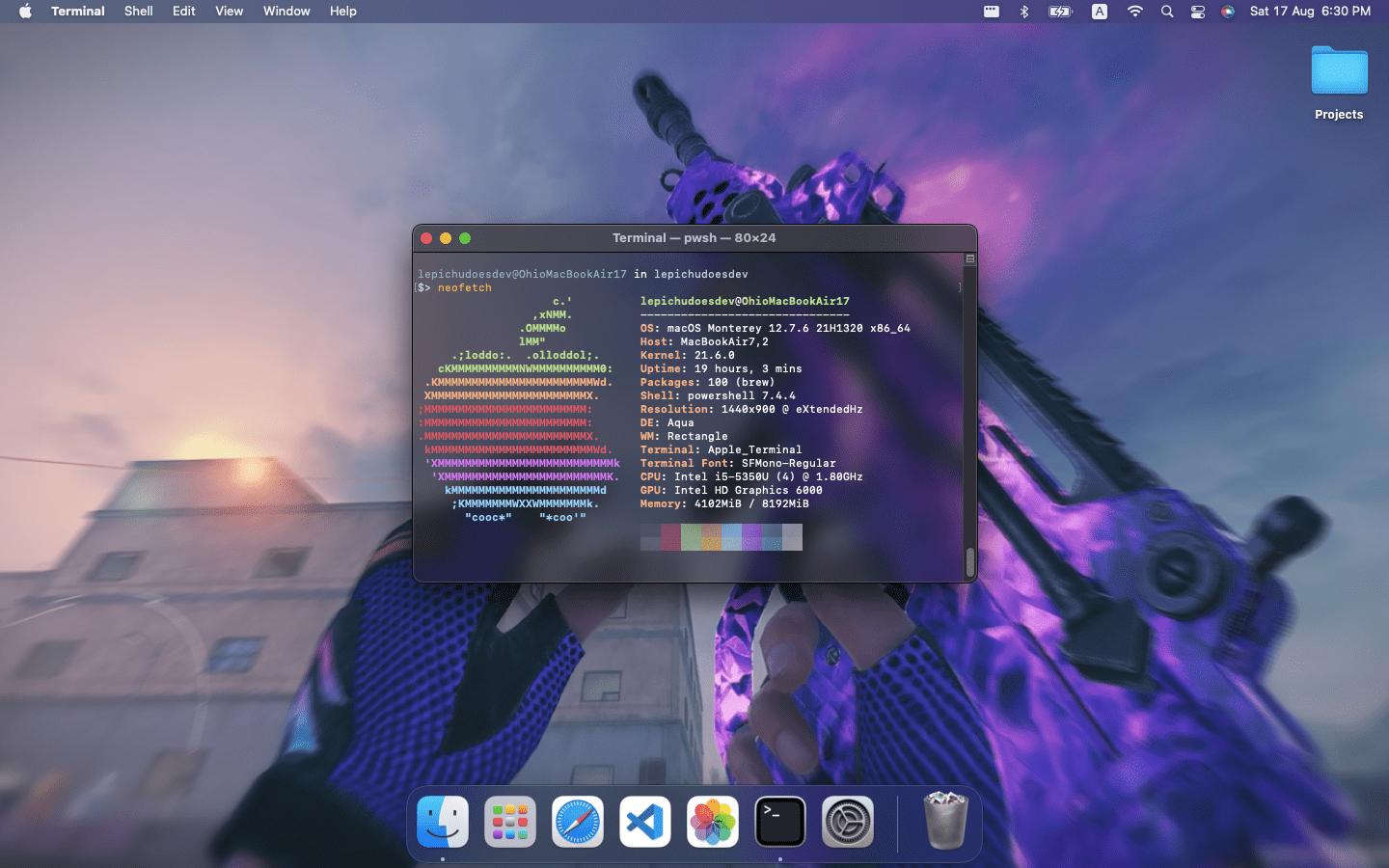This screenshot has width=1389, height=868.
Task: Open Spotlight search from the menu bar
Action: click(1167, 11)
